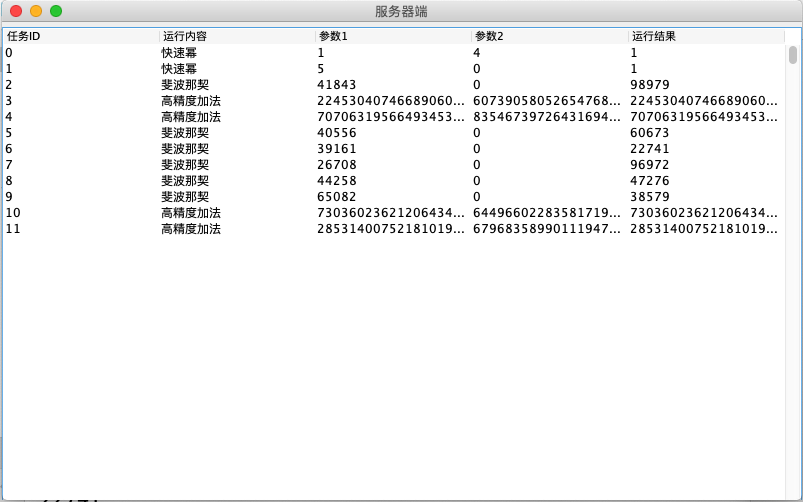The height and width of the screenshot is (502, 803).
Task: Click 参数1 cell starting 2853140075
Action: click(x=391, y=229)
